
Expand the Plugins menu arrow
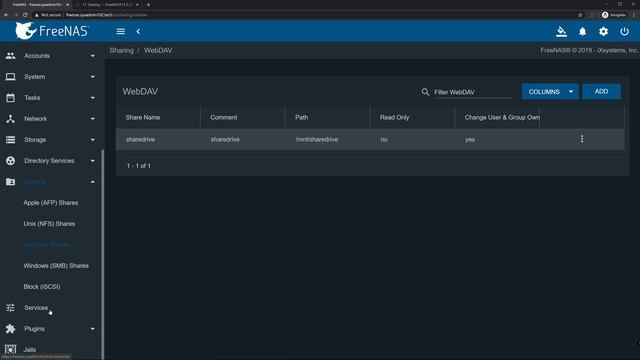(93, 329)
